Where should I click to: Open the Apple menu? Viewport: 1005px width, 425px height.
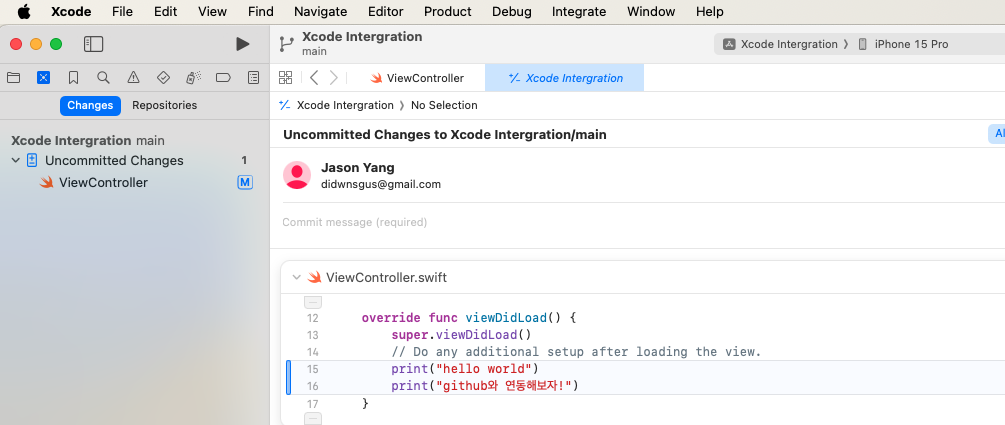24,12
